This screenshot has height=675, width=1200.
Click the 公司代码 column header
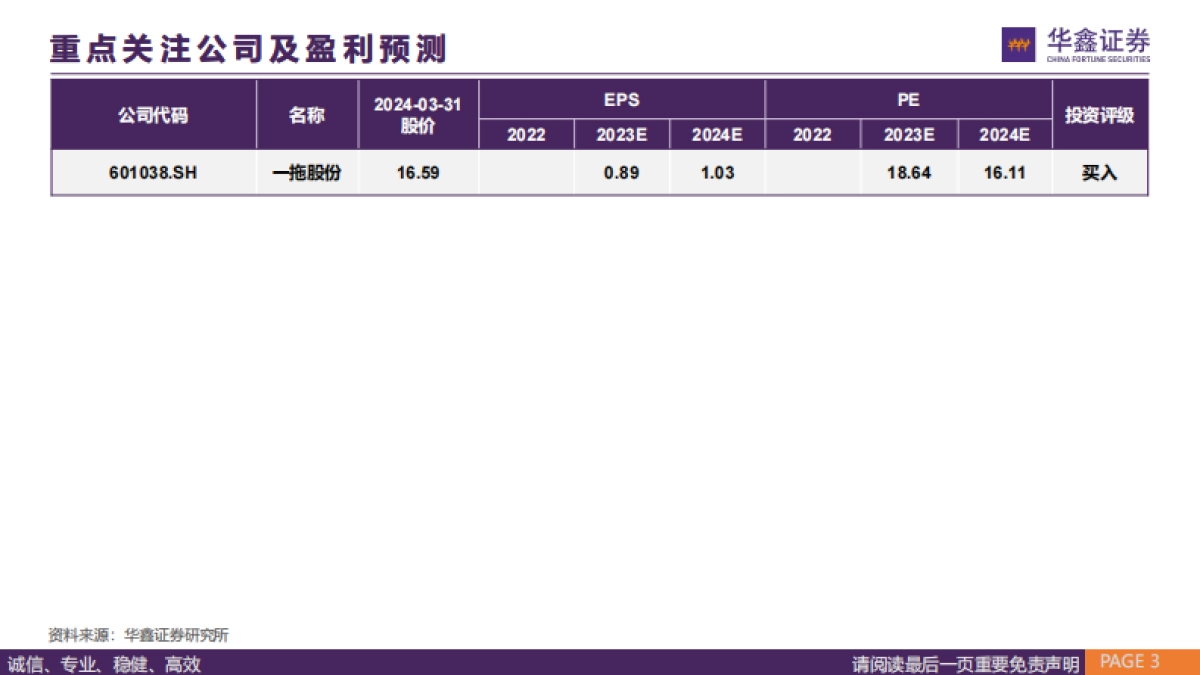click(155, 113)
